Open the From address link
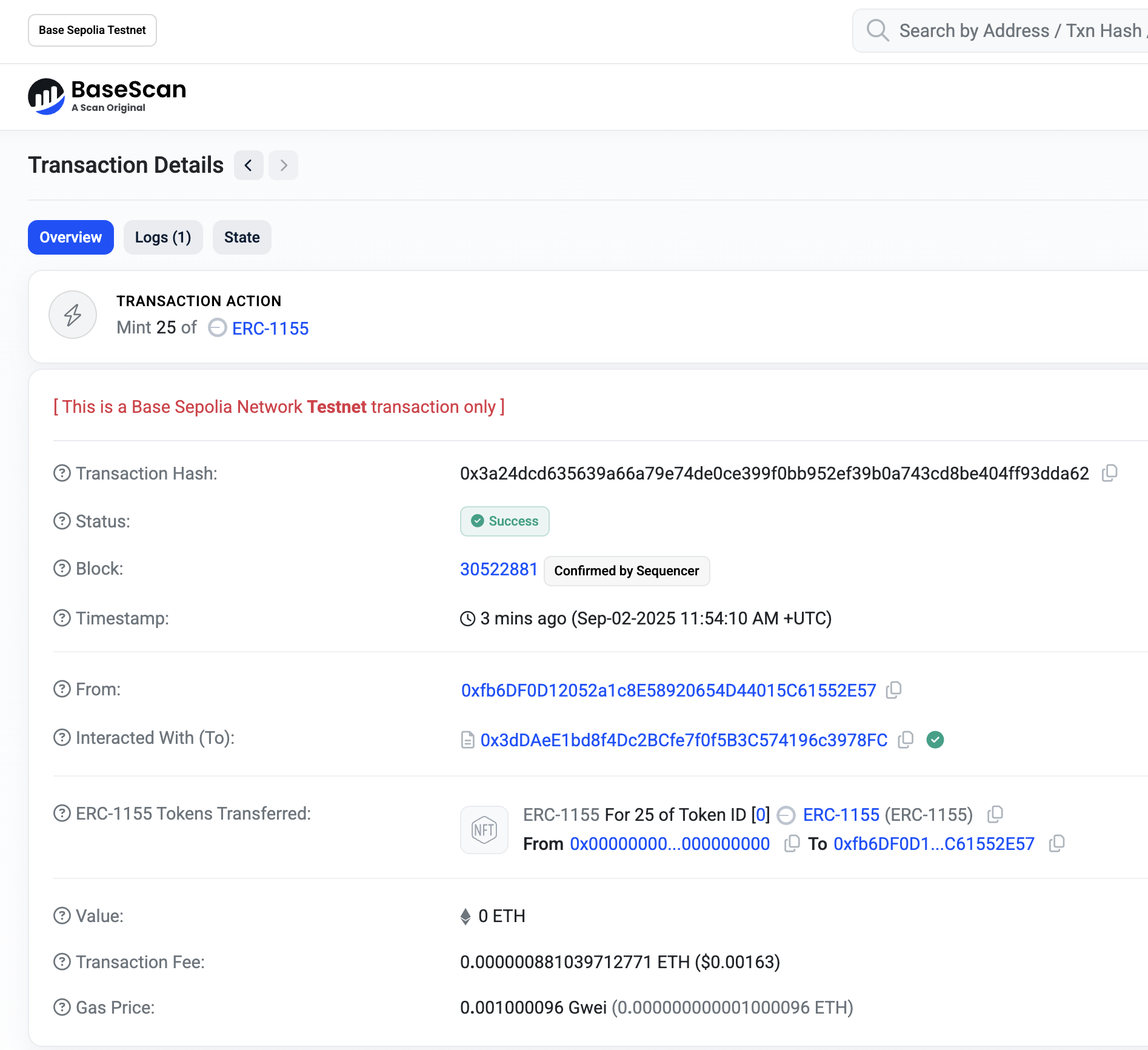 tap(668, 690)
